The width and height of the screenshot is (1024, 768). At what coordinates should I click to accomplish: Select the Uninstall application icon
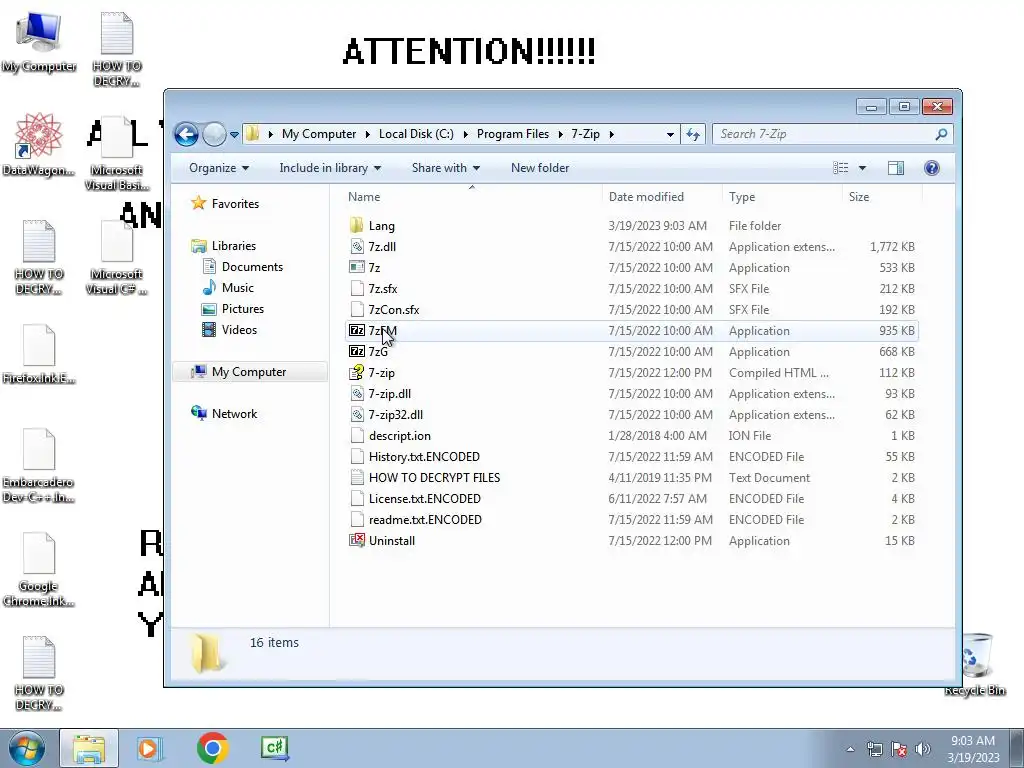click(x=357, y=541)
